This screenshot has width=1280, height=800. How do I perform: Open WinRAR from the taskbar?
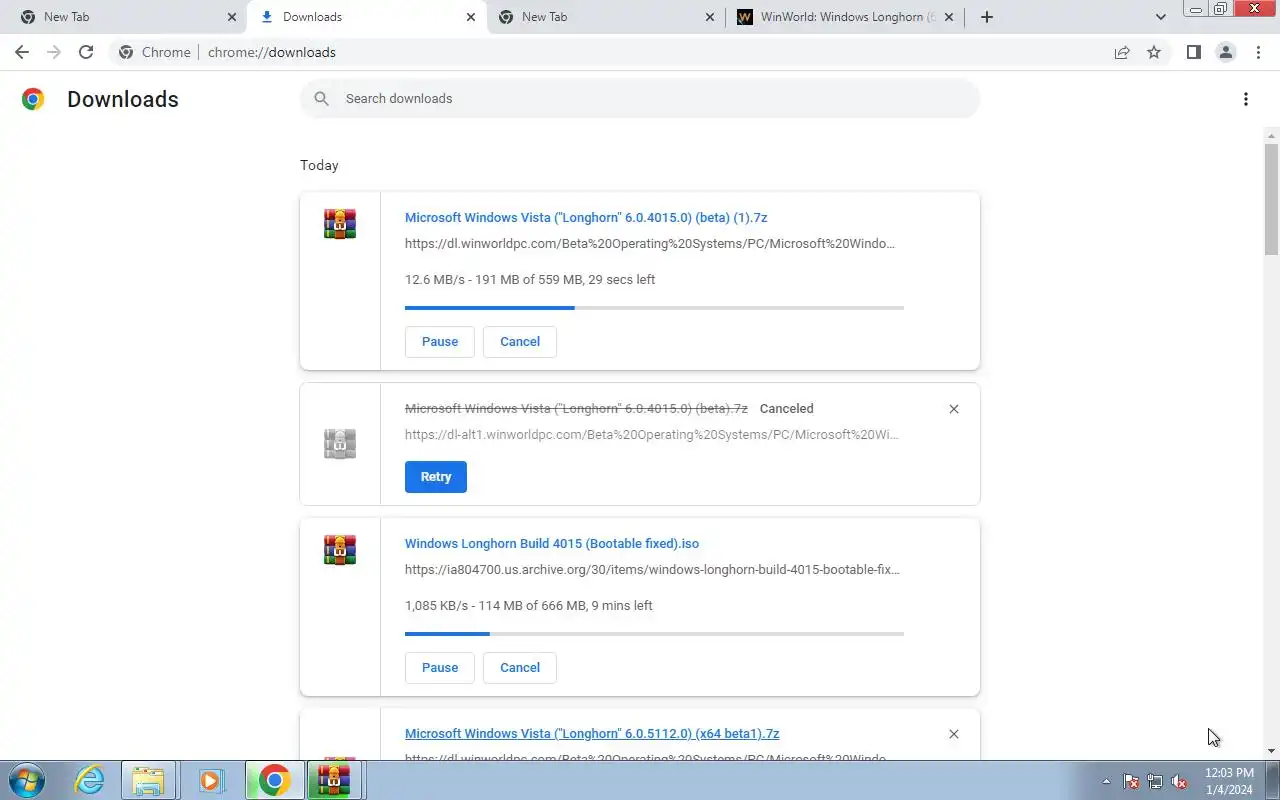(x=335, y=780)
